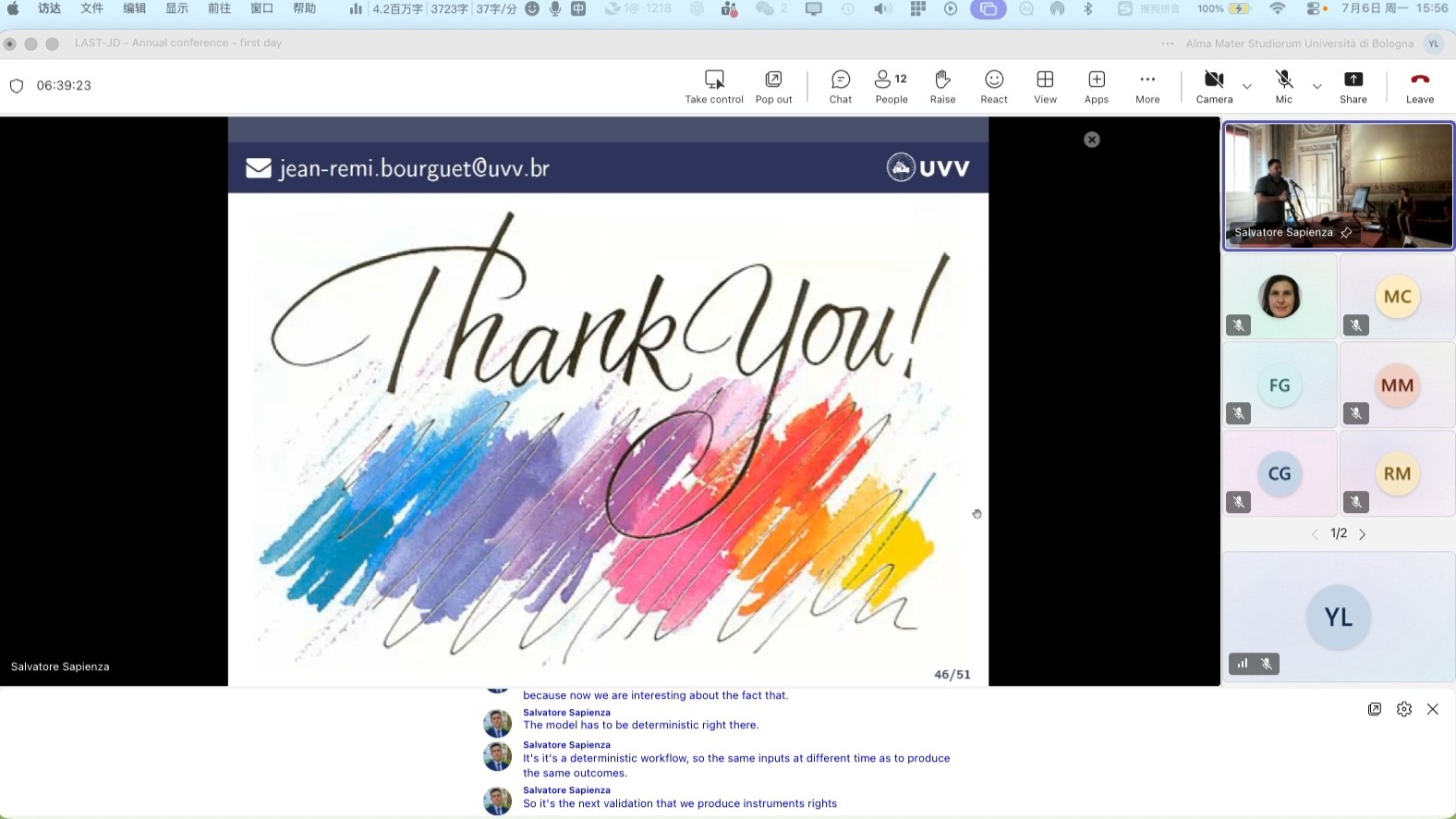Open the Chat panel
Image resolution: width=1456 pixels, height=819 pixels.
coord(841,87)
